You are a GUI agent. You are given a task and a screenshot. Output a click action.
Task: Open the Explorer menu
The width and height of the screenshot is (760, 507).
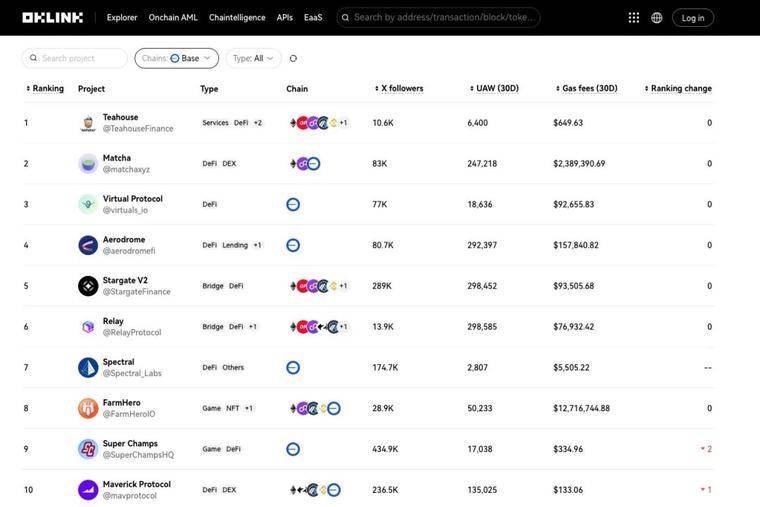122,17
